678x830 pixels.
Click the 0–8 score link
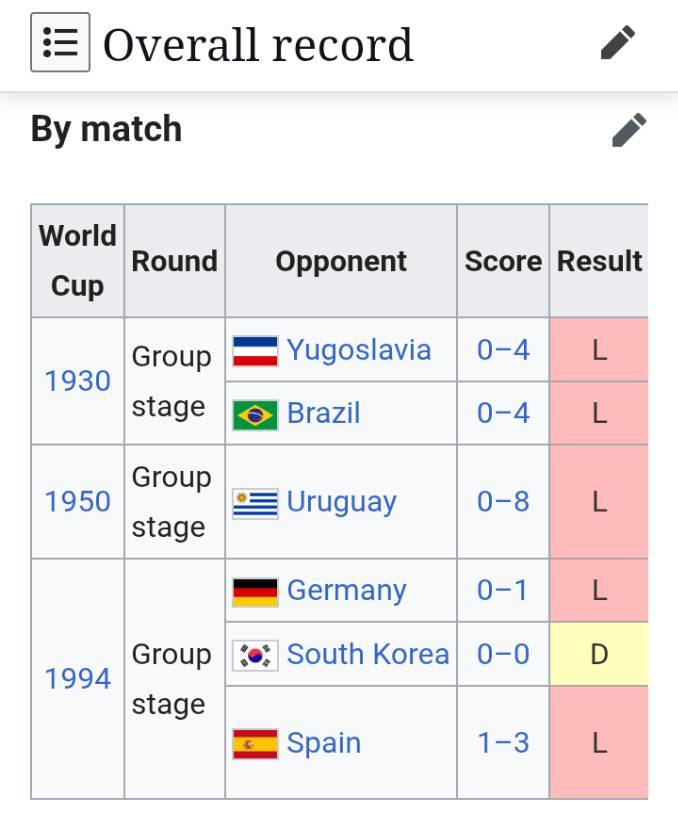click(x=503, y=501)
